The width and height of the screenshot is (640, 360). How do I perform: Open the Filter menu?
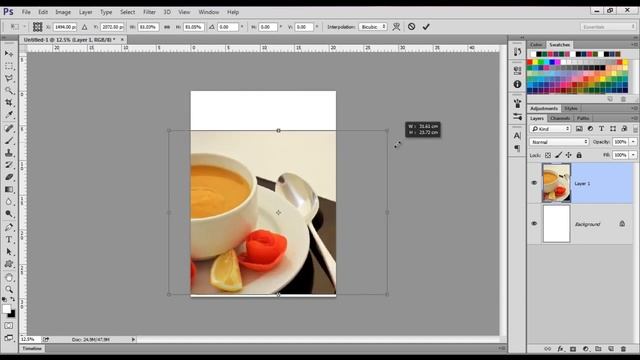[149, 12]
